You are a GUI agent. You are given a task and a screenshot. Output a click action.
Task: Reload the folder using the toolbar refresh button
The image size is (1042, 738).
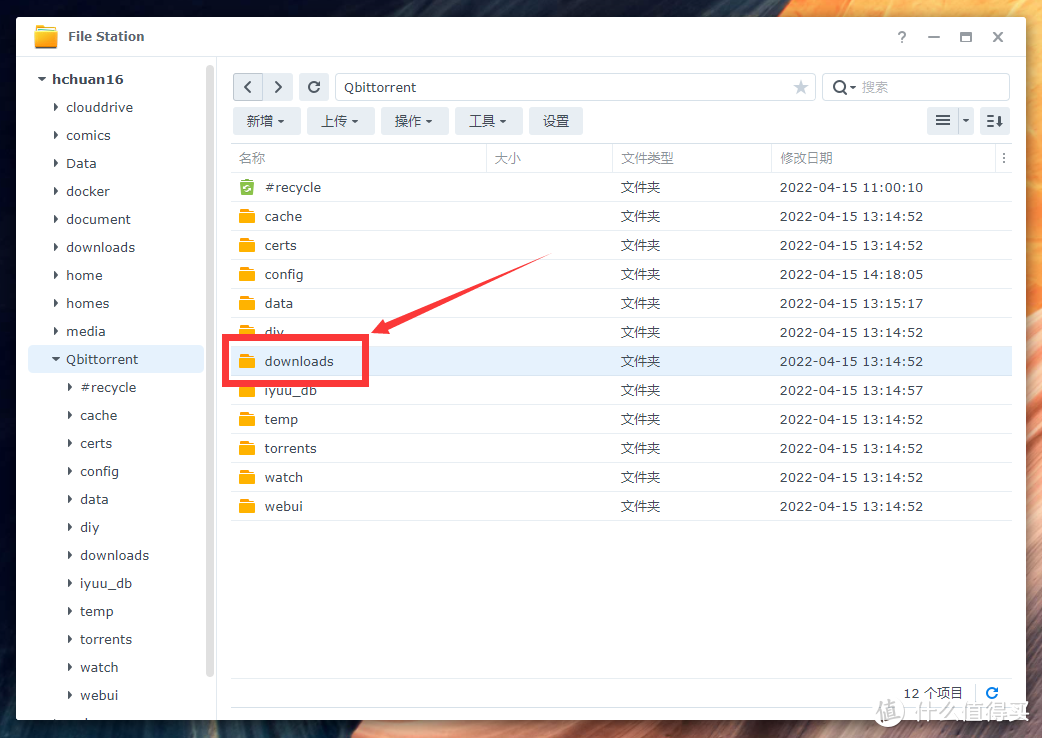pos(314,87)
